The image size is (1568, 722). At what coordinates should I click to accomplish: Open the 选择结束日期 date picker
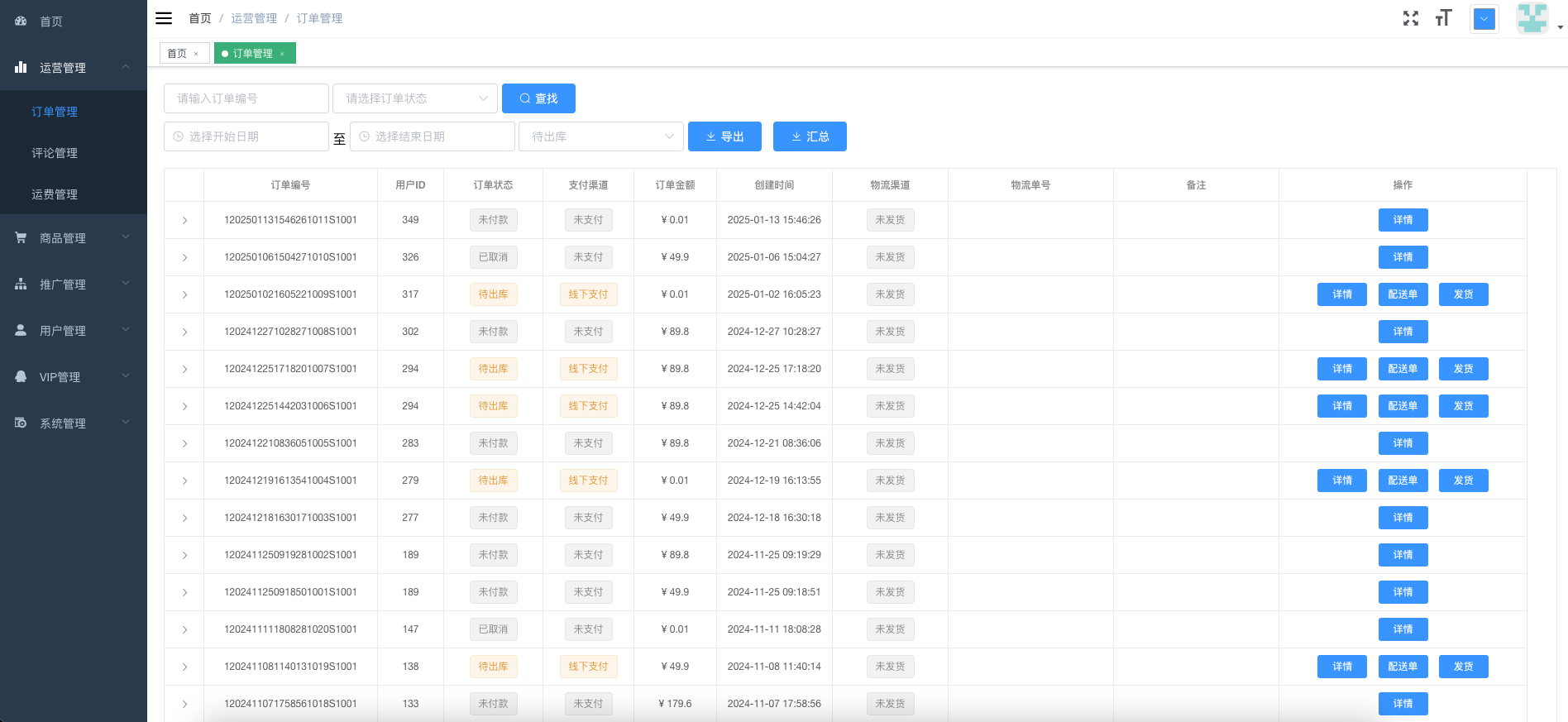(433, 136)
